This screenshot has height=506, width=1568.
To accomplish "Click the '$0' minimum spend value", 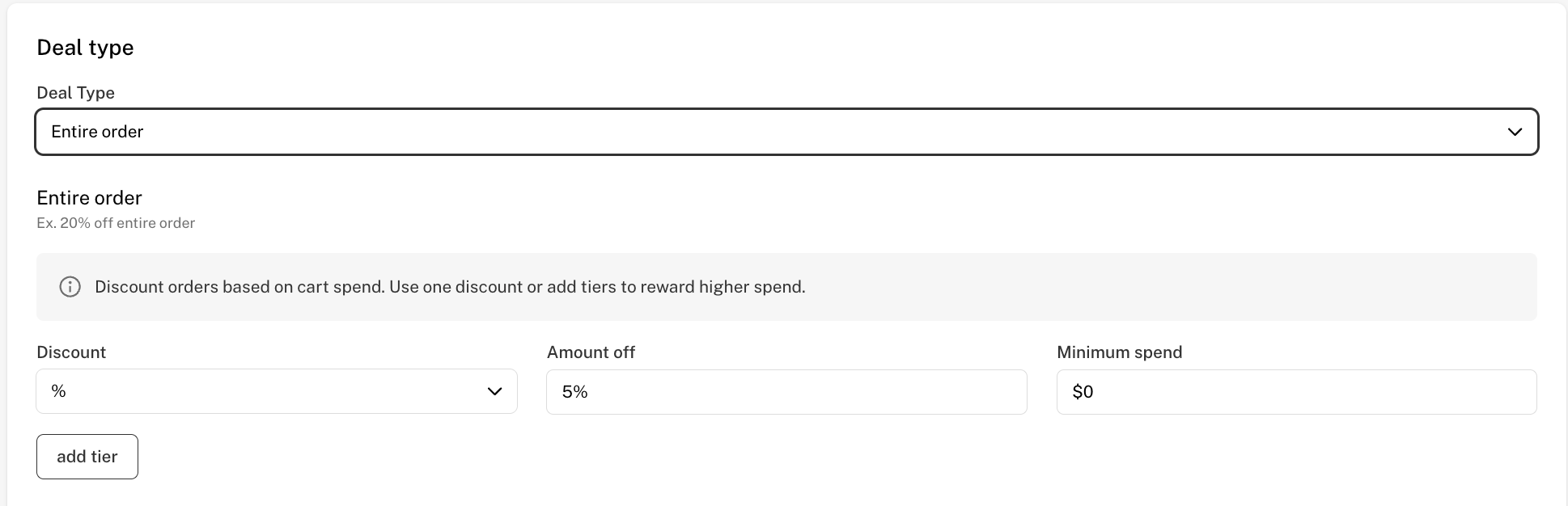I will click(x=1083, y=392).
